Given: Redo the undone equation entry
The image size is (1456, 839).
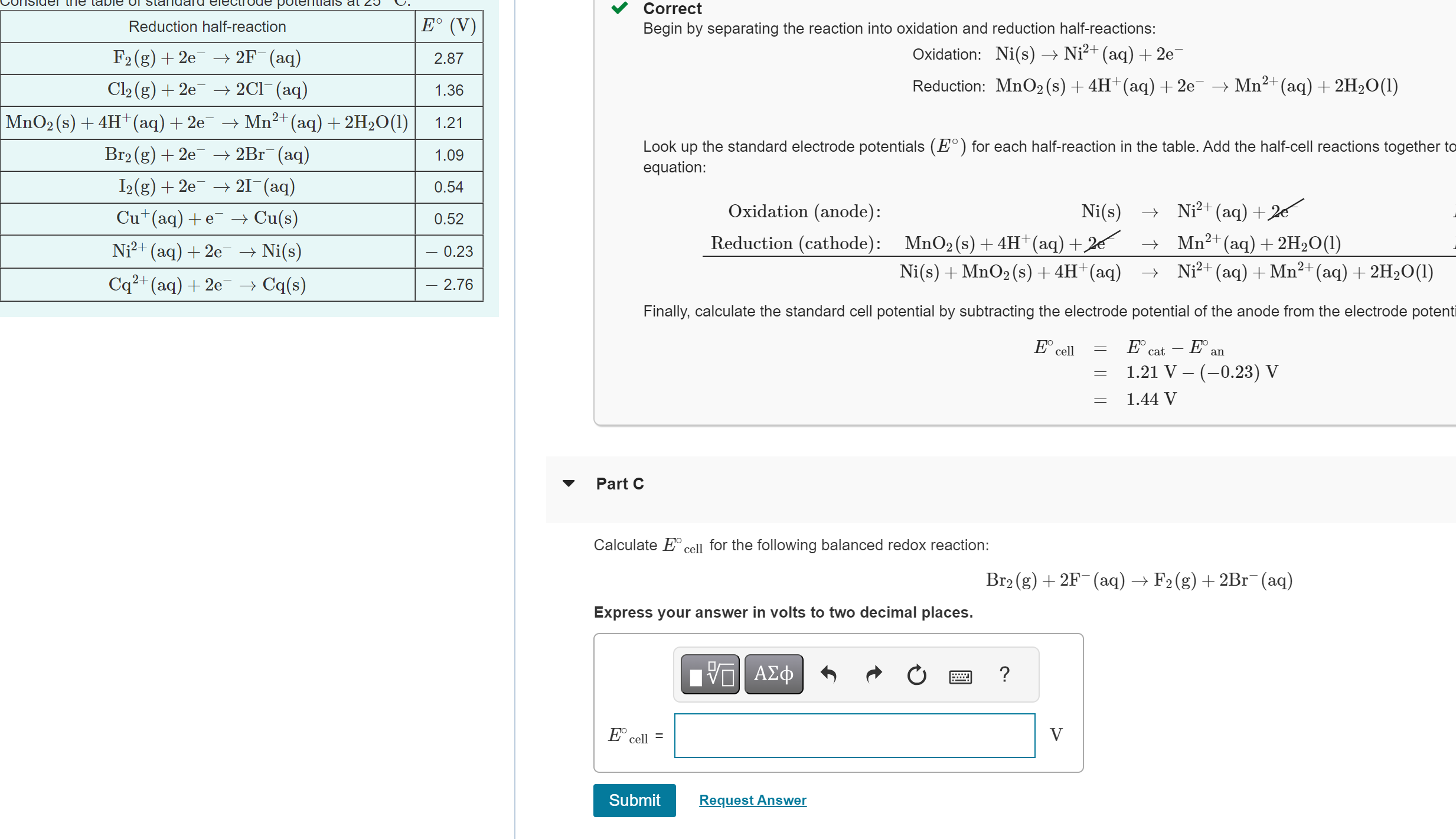Looking at the screenshot, I should pyautogui.click(x=873, y=674).
